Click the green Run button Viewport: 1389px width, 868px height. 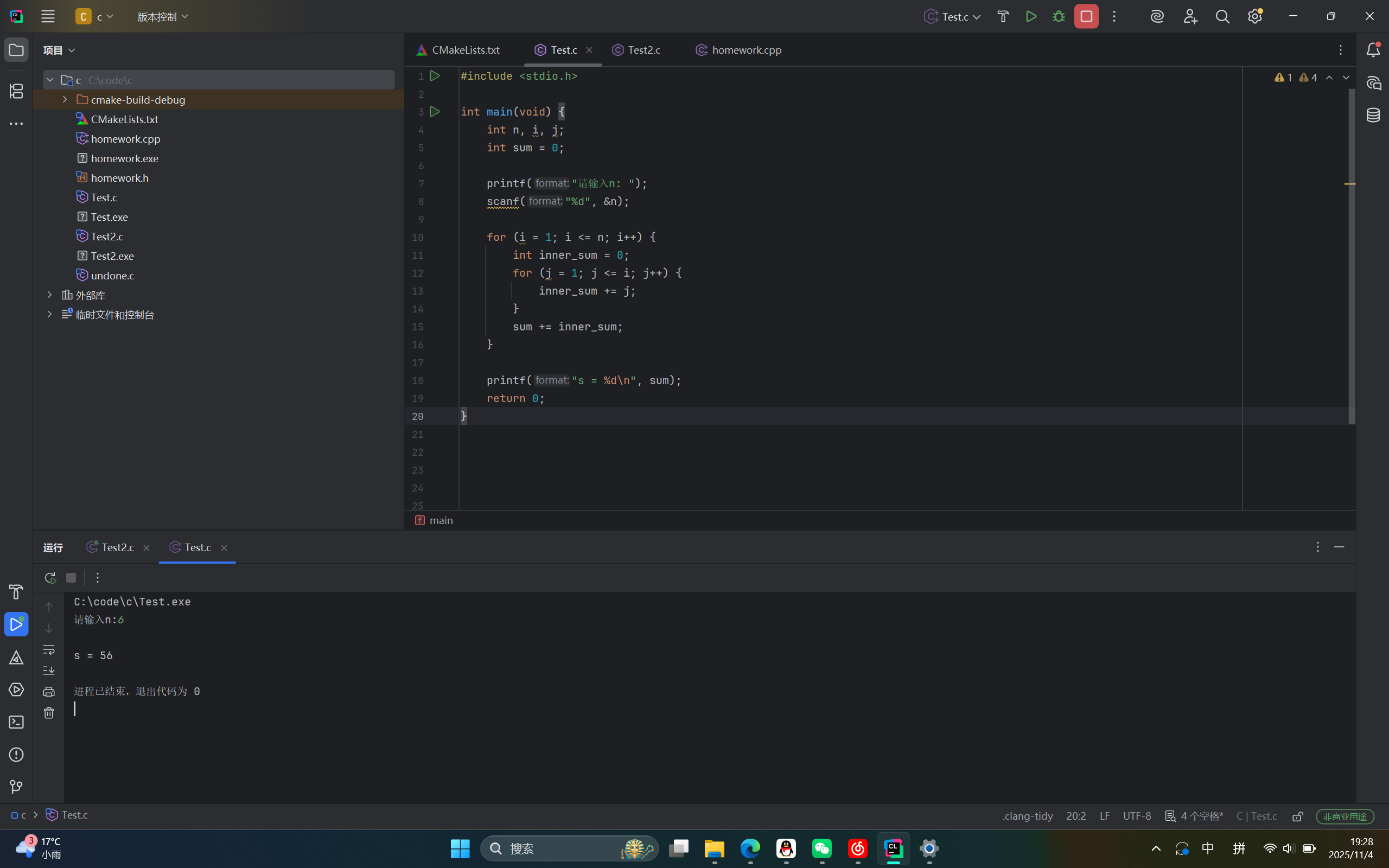pyautogui.click(x=1031, y=17)
